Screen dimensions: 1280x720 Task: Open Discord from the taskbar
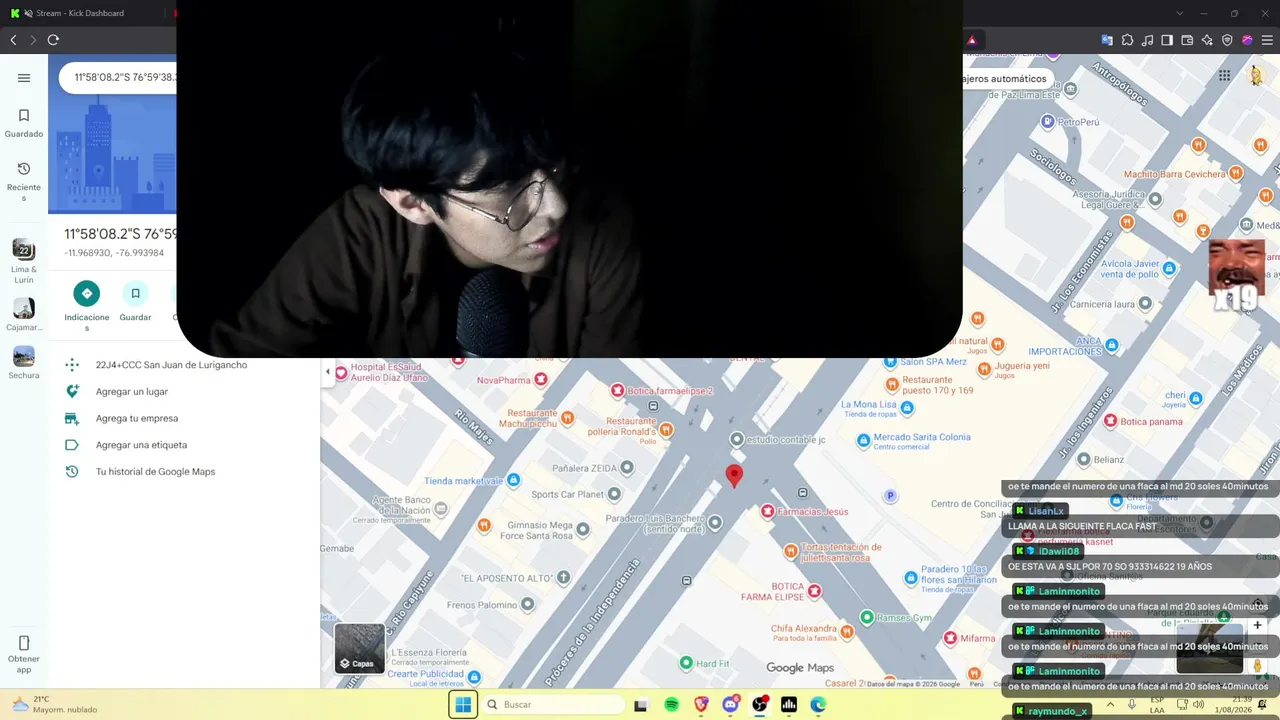pyautogui.click(x=731, y=705)
